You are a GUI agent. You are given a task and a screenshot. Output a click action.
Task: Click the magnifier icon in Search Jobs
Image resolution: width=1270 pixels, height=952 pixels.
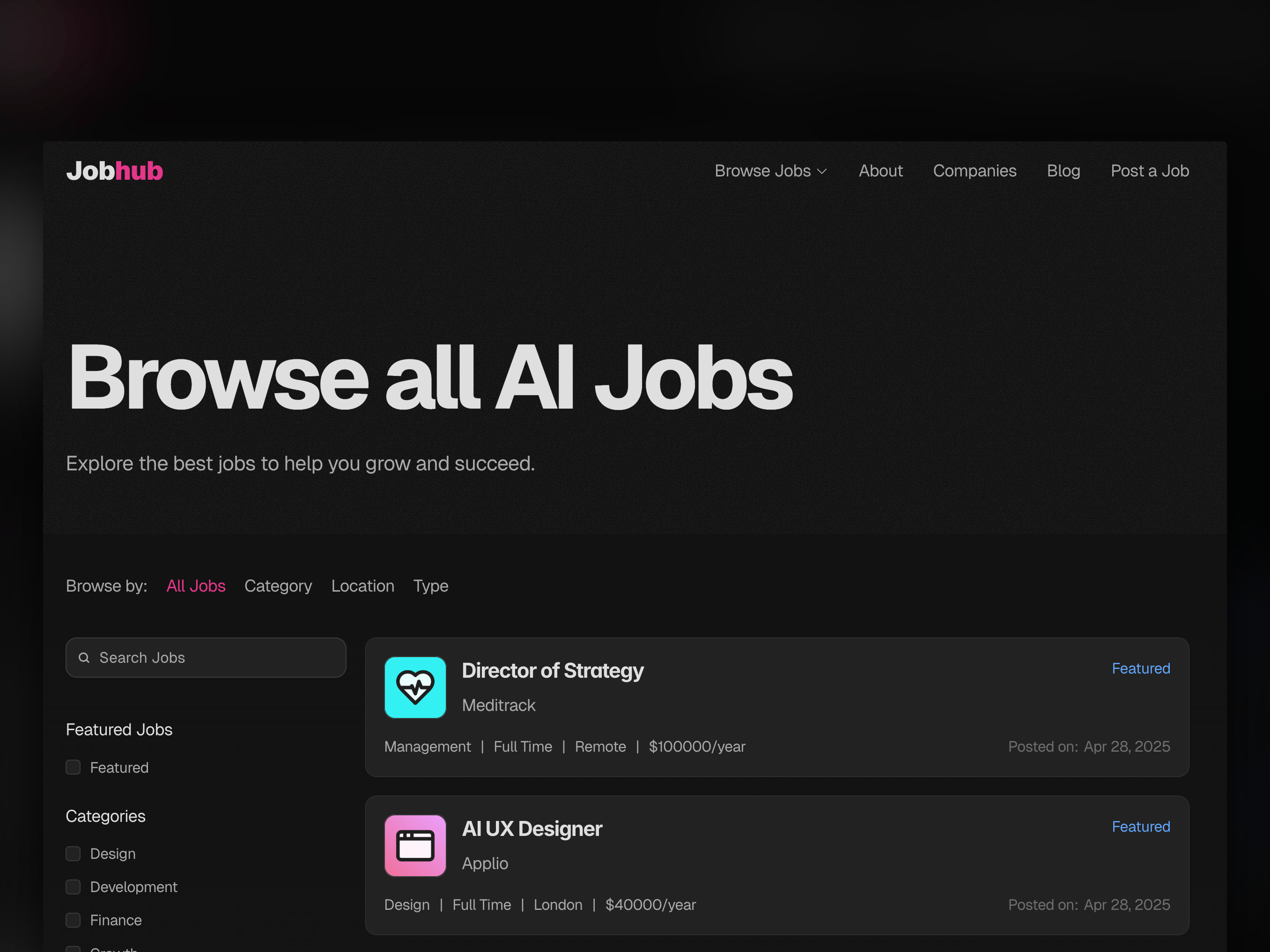(84, 658)
